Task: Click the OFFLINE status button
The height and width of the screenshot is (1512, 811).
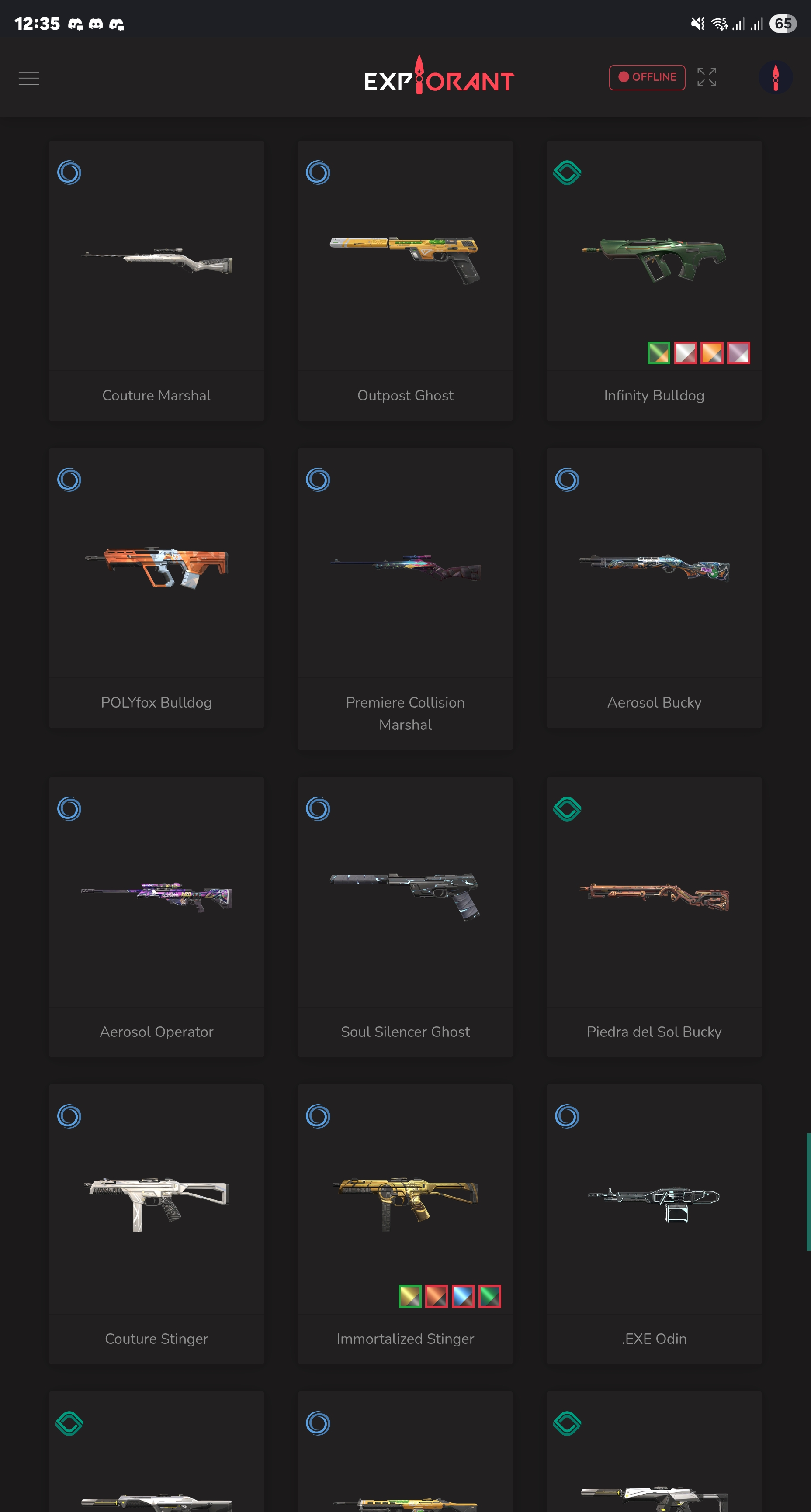Action: point(647,77)
